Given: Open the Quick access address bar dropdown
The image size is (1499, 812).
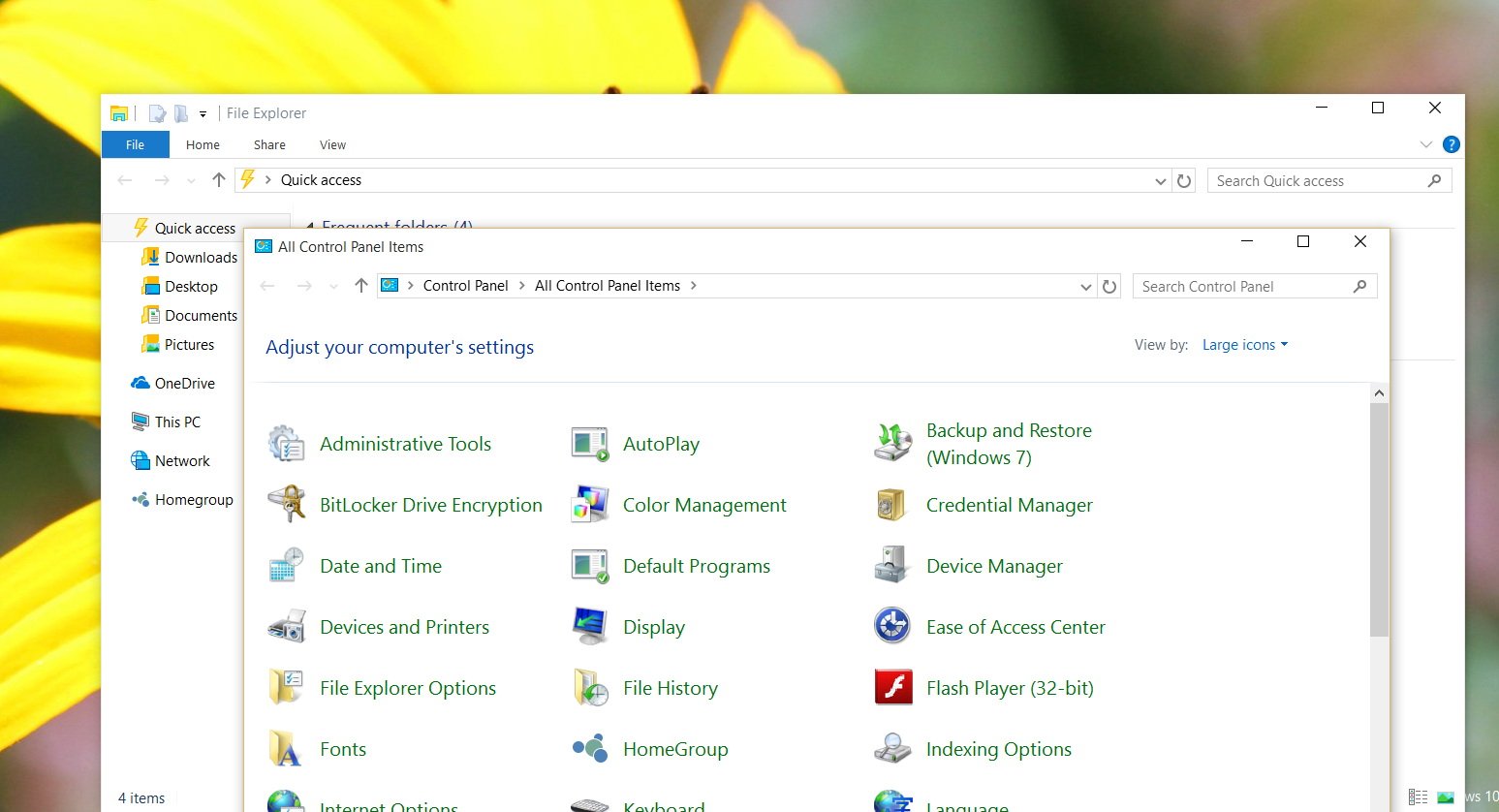Looking at the screenshot, I should click(1161, 180).
